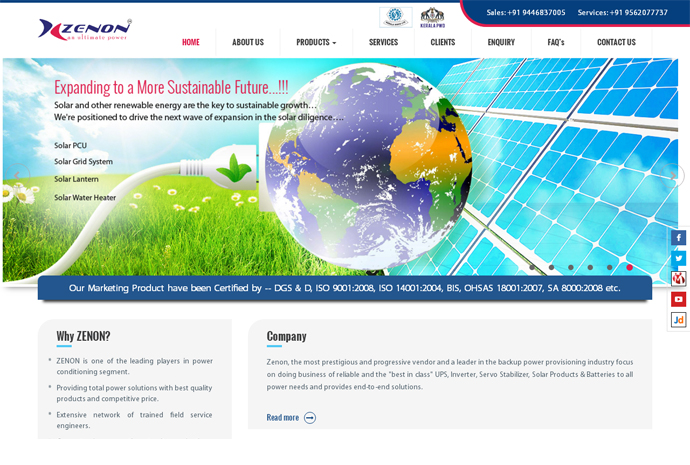Open the SERVICES menu item
This screenshot has height=465, width=690.
pyautogui.click(x=383, y=42)
